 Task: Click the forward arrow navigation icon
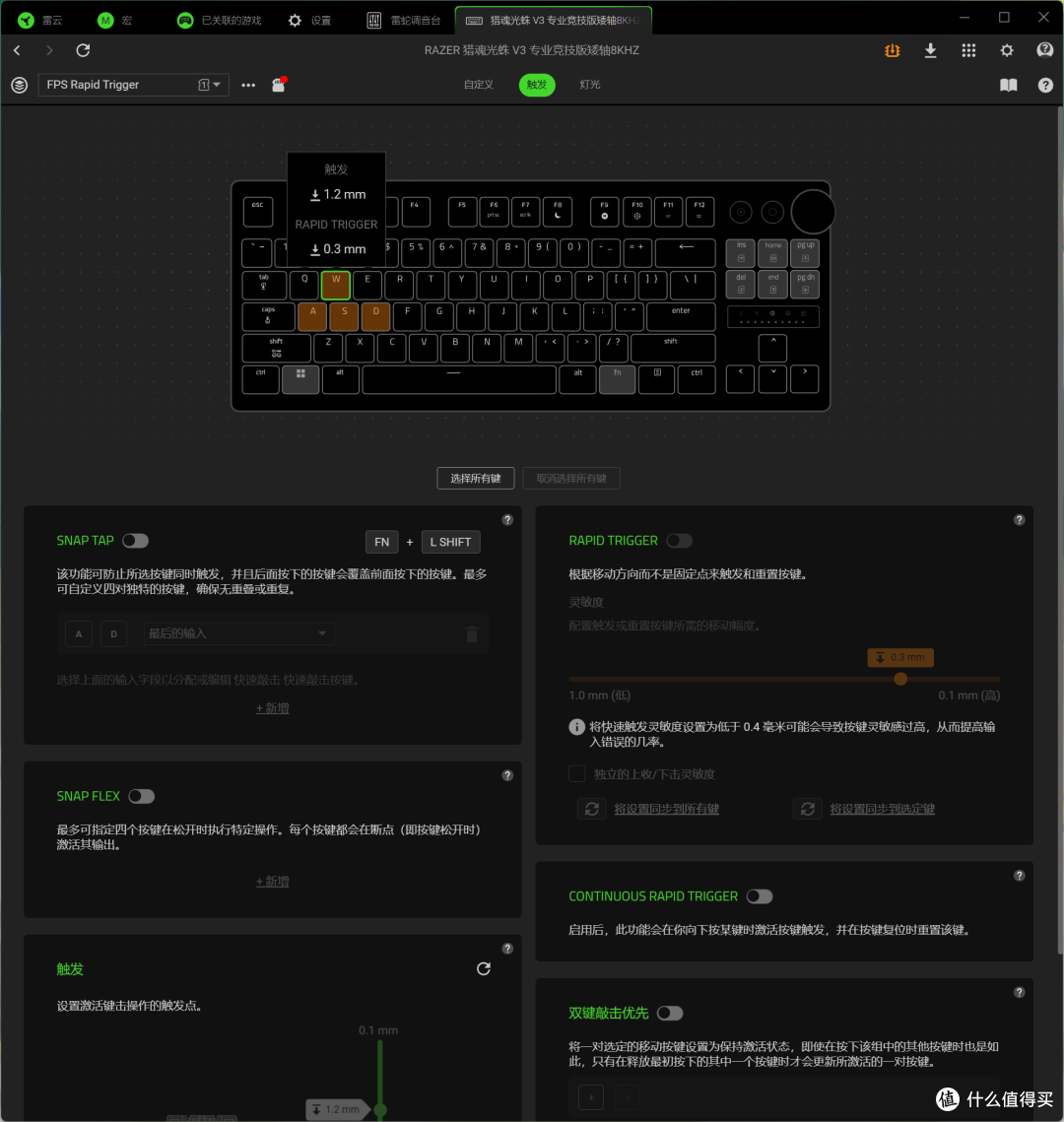pos(49,50)
